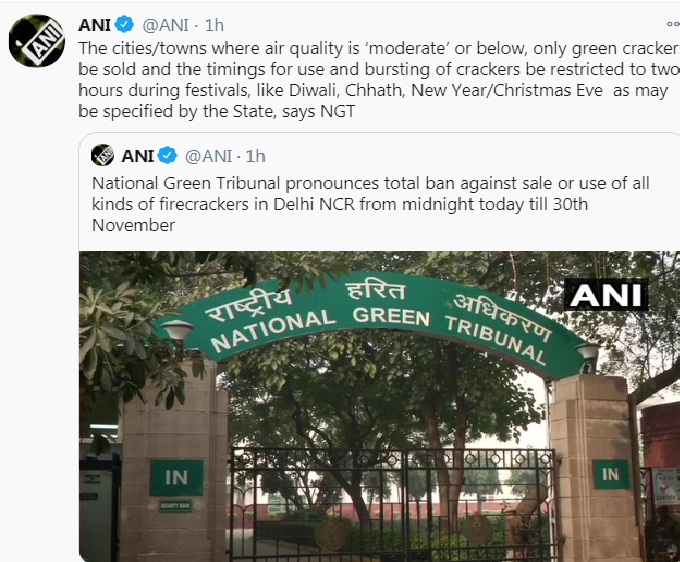Click the left green IN sign in photo

[x=177, y=477]
